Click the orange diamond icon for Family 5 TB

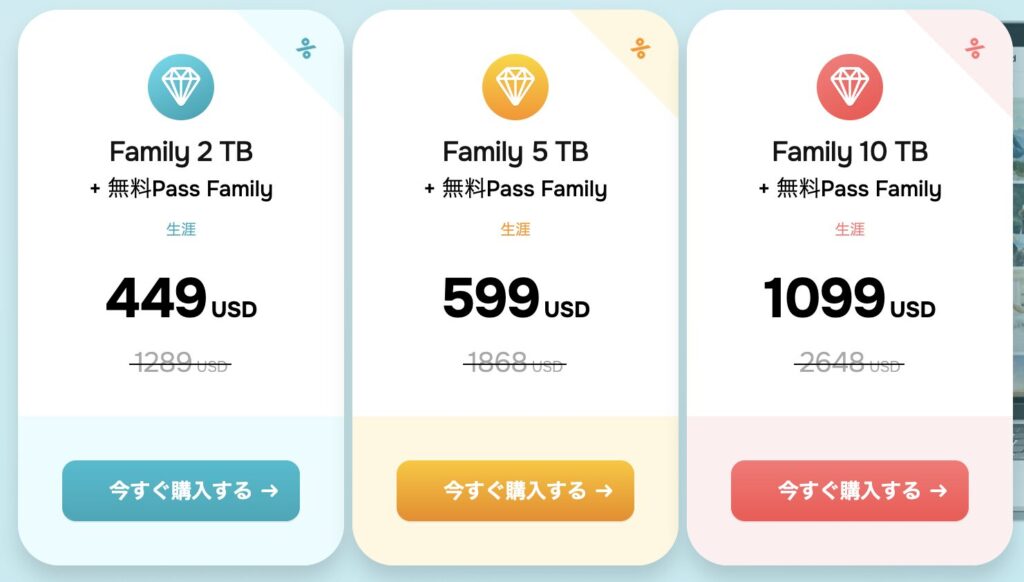pyautogui.click(x=515, y=87)
